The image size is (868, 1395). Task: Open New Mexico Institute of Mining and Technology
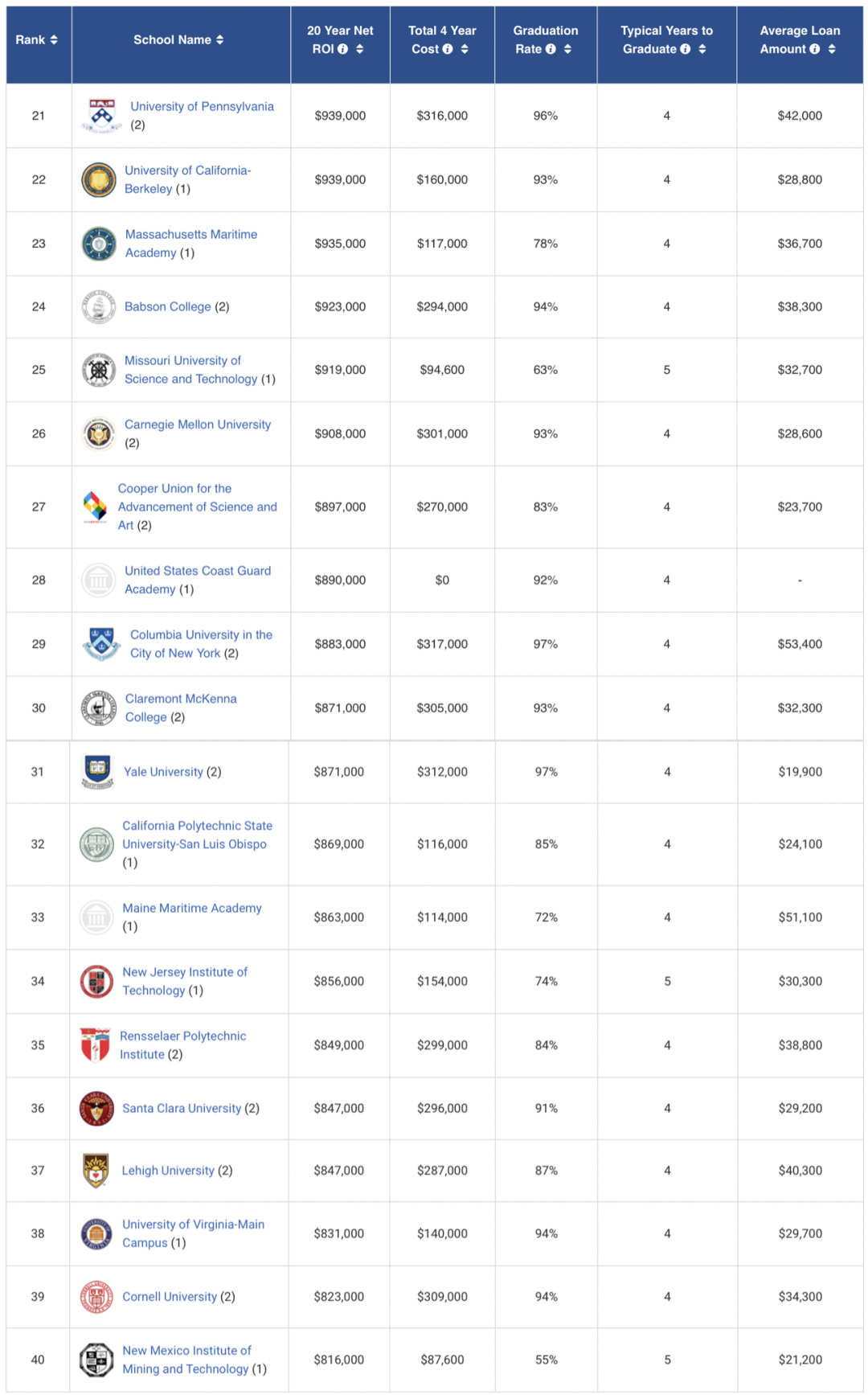[x=186, y=1360]
